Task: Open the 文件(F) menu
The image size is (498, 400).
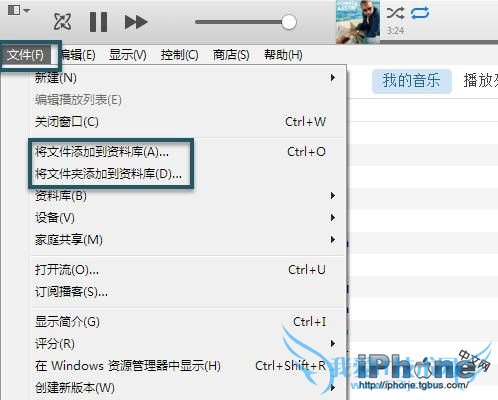Action: 26,55
